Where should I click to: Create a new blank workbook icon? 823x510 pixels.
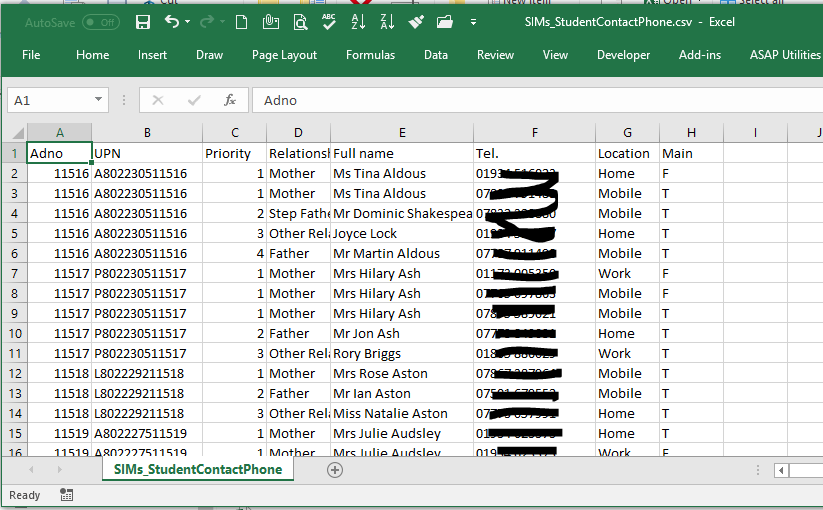coord(241,22)
